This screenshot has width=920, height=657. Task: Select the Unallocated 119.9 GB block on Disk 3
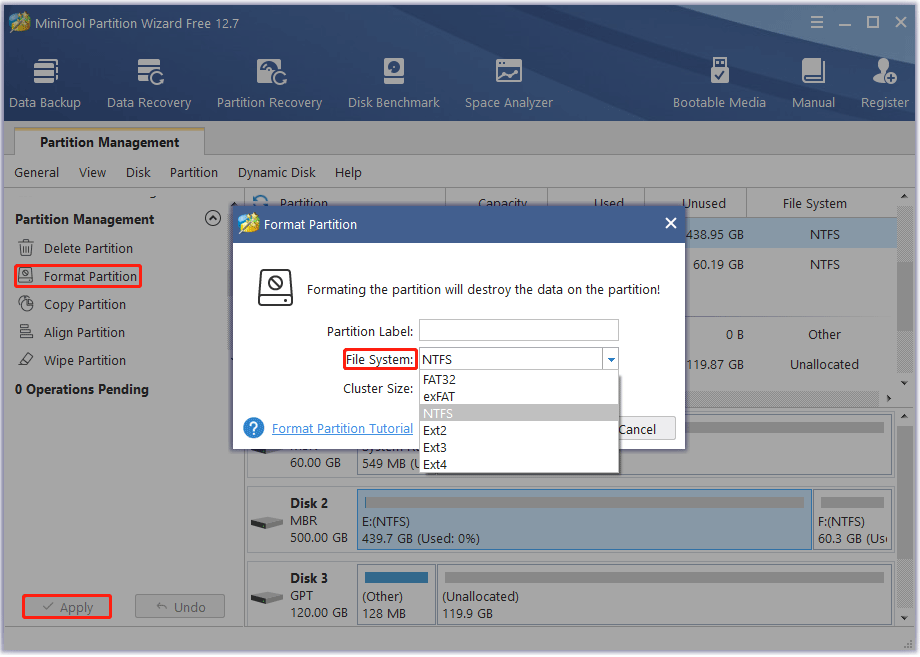(x=665, y=595)
